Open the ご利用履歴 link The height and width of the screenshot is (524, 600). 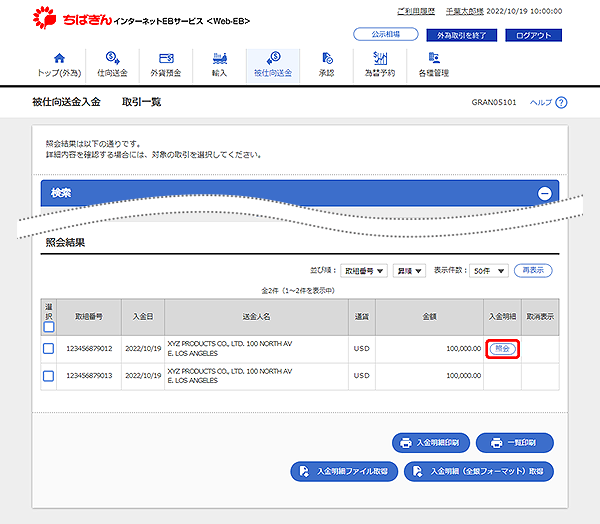[416, 11]
